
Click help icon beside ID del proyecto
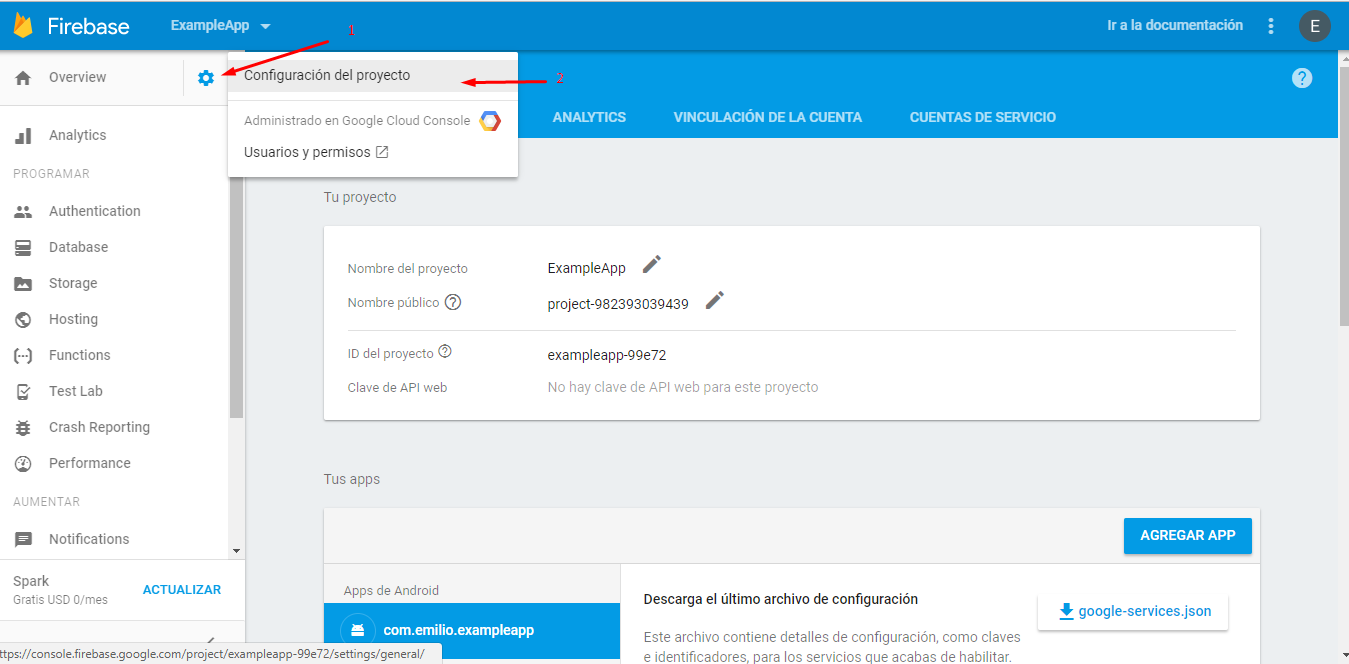[445, 352]
